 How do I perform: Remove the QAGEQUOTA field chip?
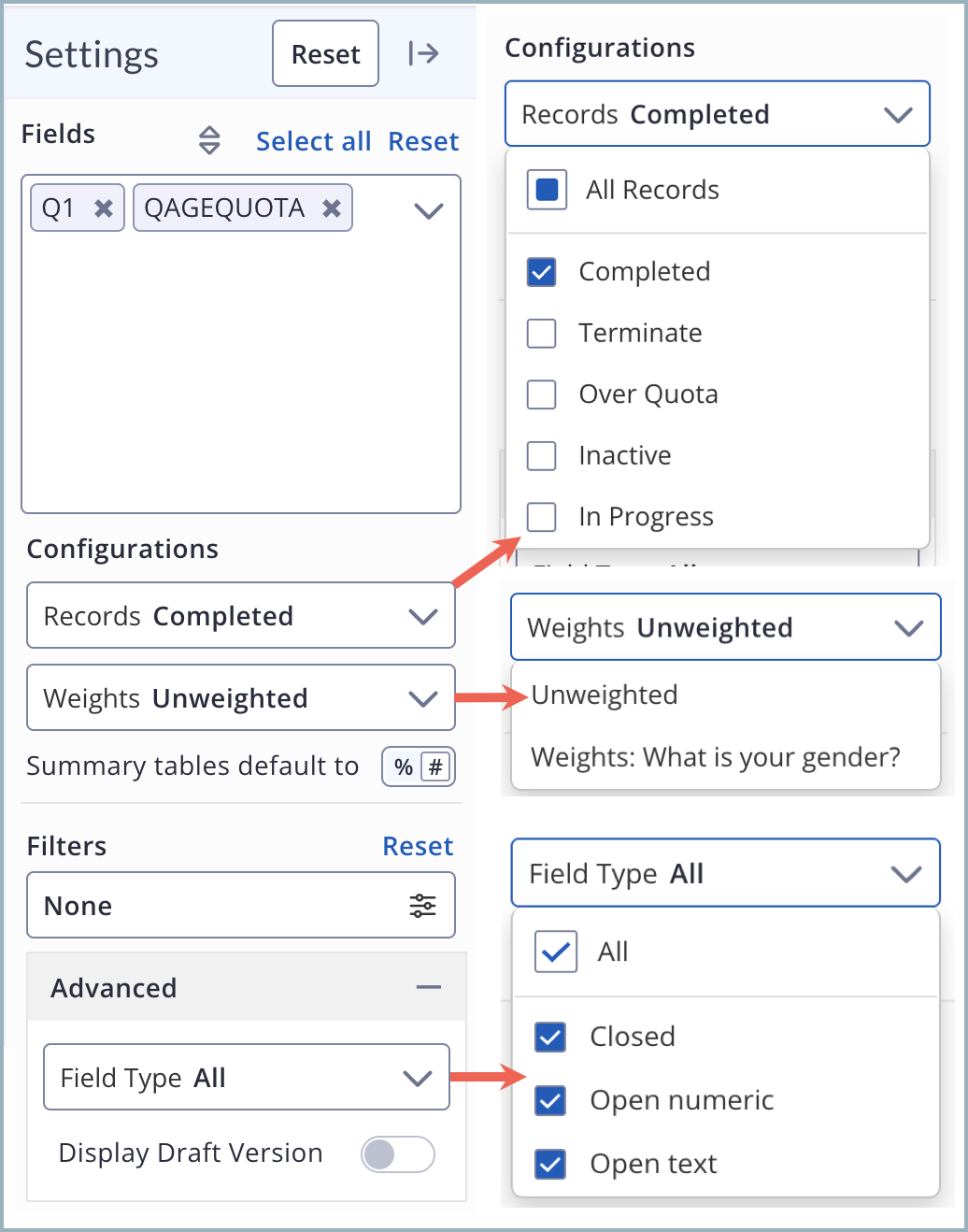click(x=332, y=208)
